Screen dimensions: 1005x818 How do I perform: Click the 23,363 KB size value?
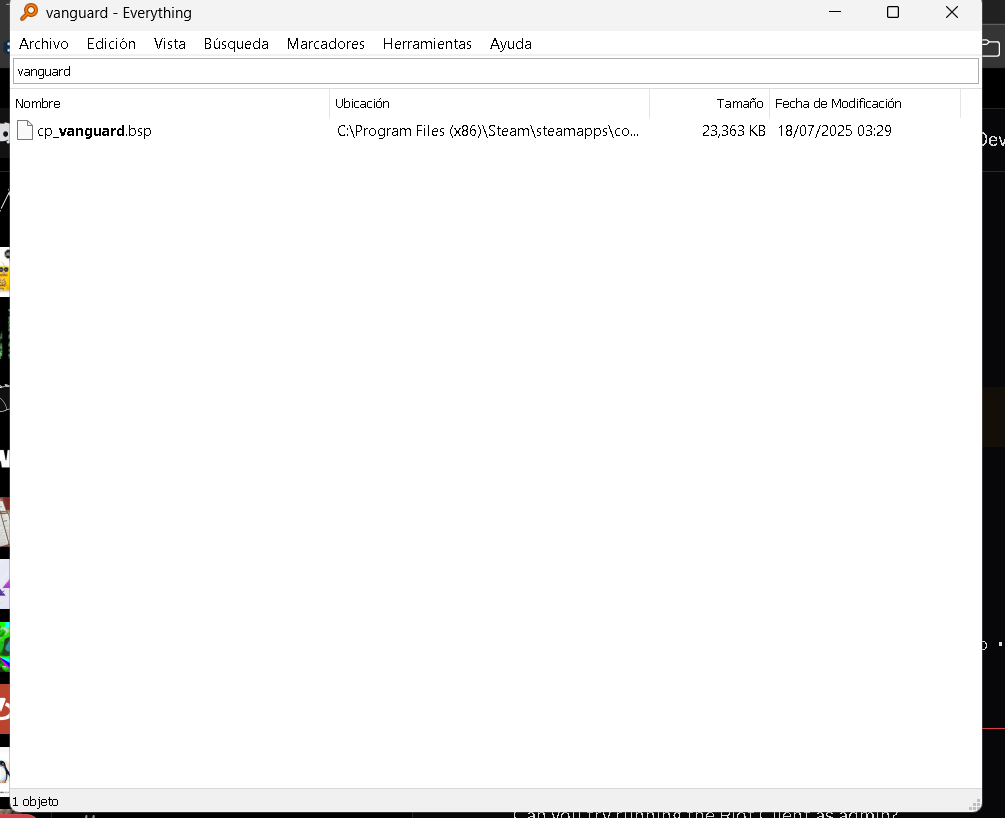pos(734,131)
